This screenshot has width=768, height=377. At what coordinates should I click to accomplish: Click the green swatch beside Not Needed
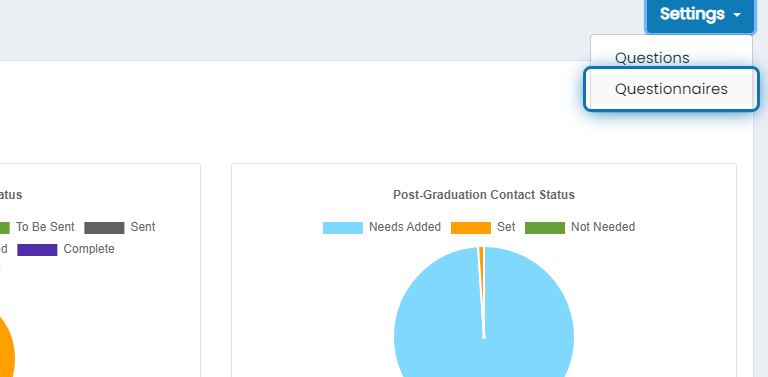[545, 228]
